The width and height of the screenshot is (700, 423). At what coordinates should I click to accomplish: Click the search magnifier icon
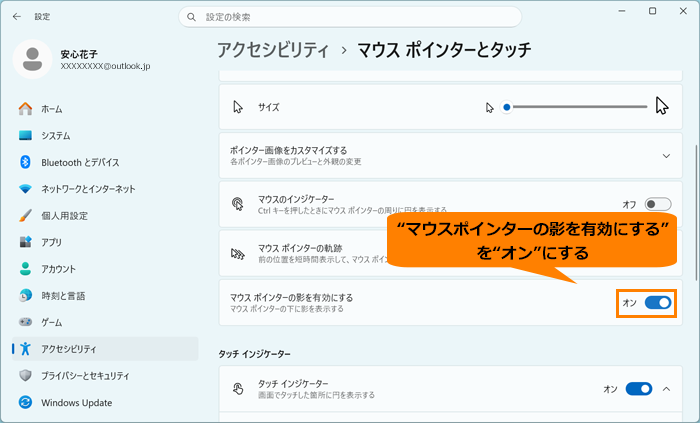[192, 17]
